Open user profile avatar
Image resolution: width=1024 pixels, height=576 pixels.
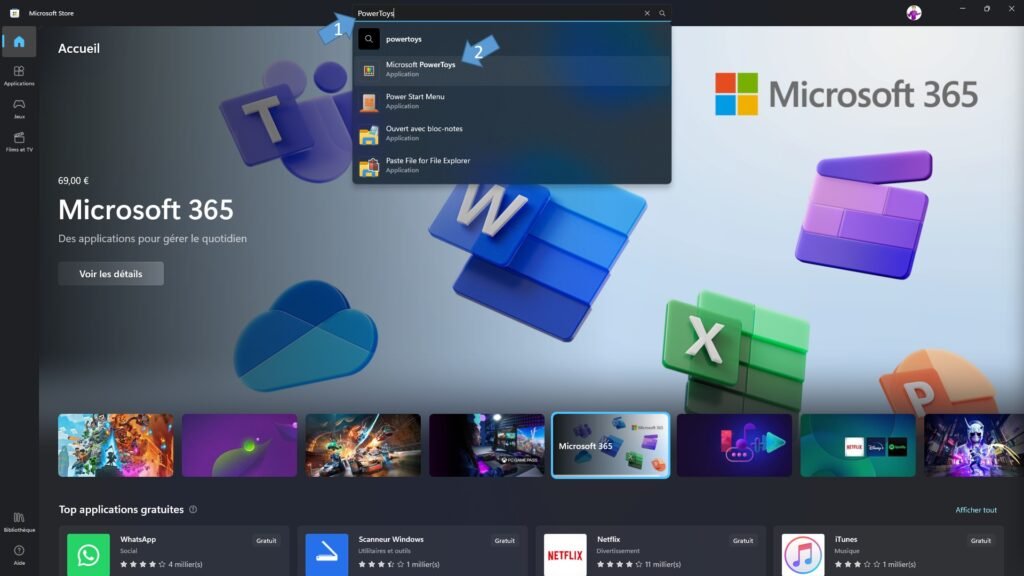[x=914, y=13]
